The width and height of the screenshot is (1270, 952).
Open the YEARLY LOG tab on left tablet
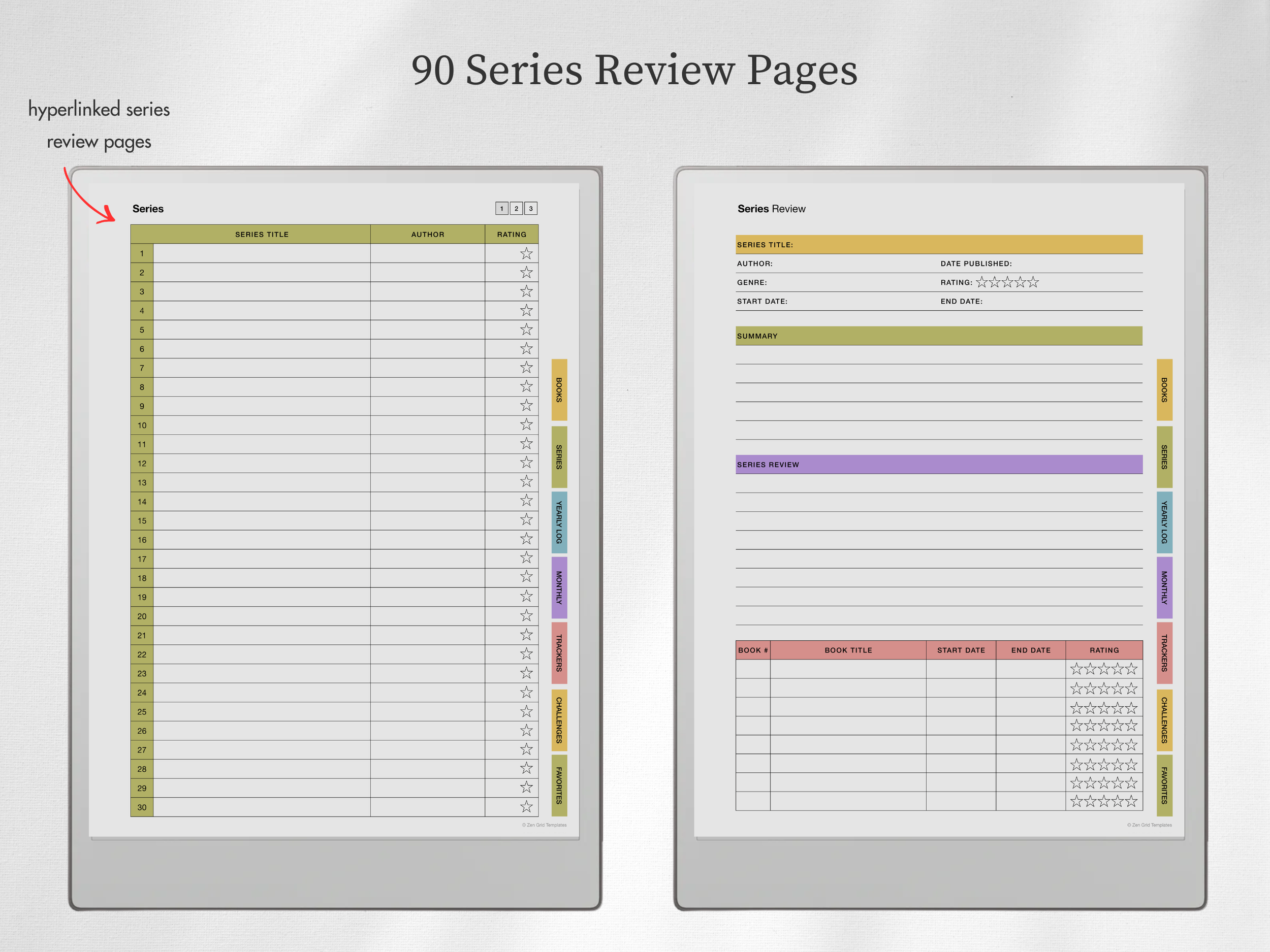559,522
